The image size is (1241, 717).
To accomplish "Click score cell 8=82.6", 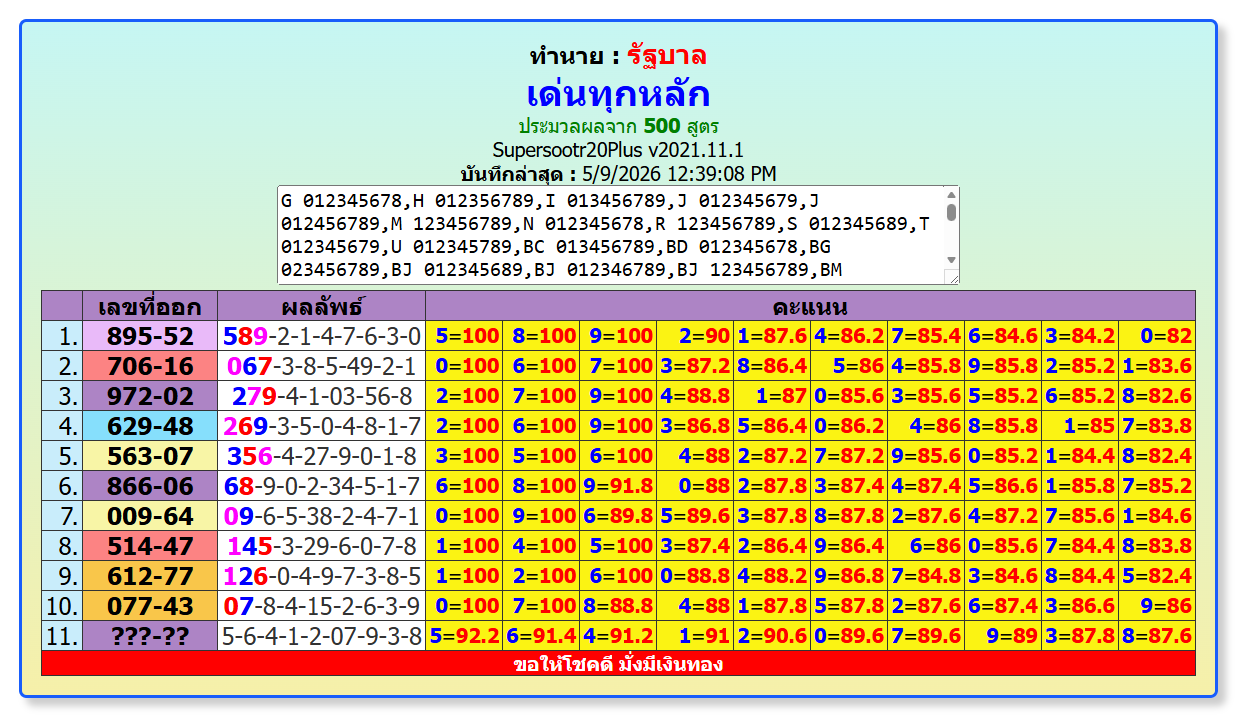I will point(1157,396).
